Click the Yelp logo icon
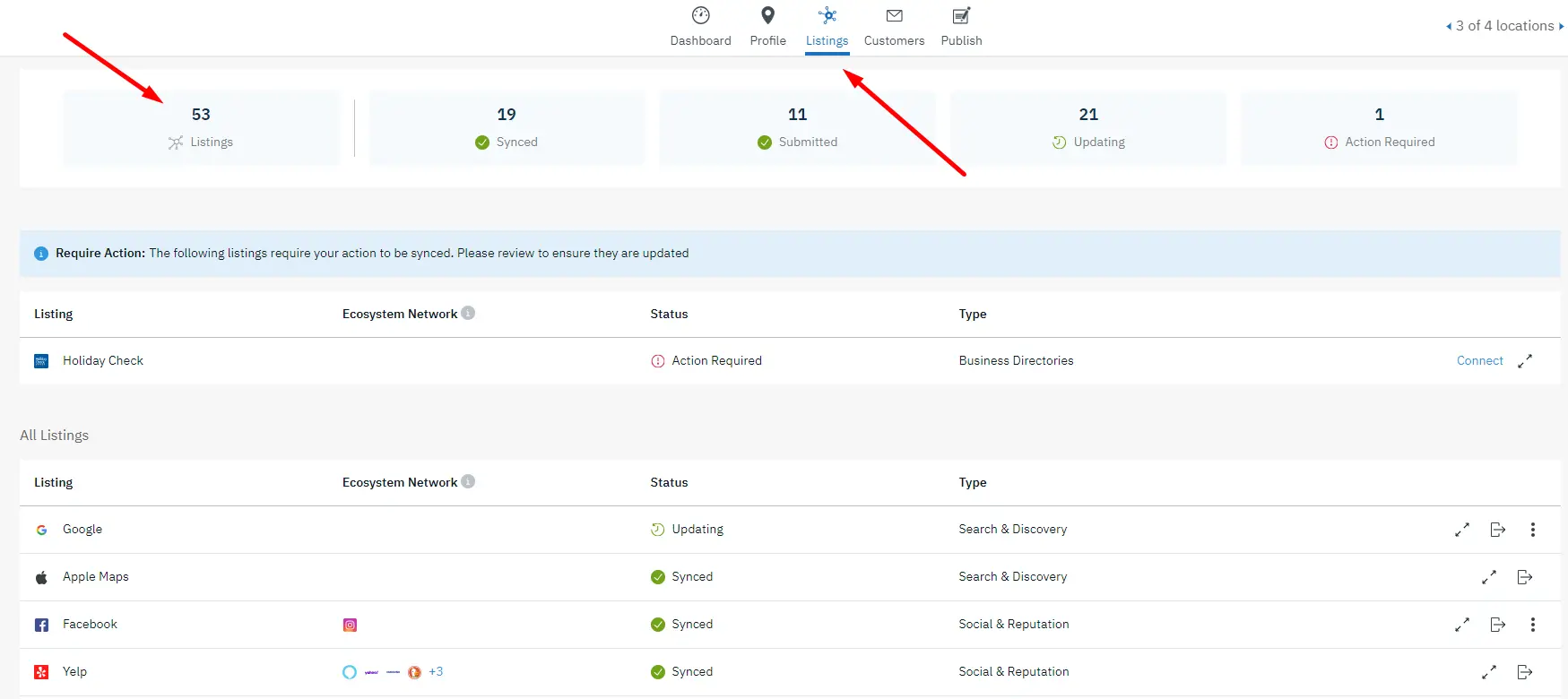This screenshot has height=699, width=1568. coord(41,672)
